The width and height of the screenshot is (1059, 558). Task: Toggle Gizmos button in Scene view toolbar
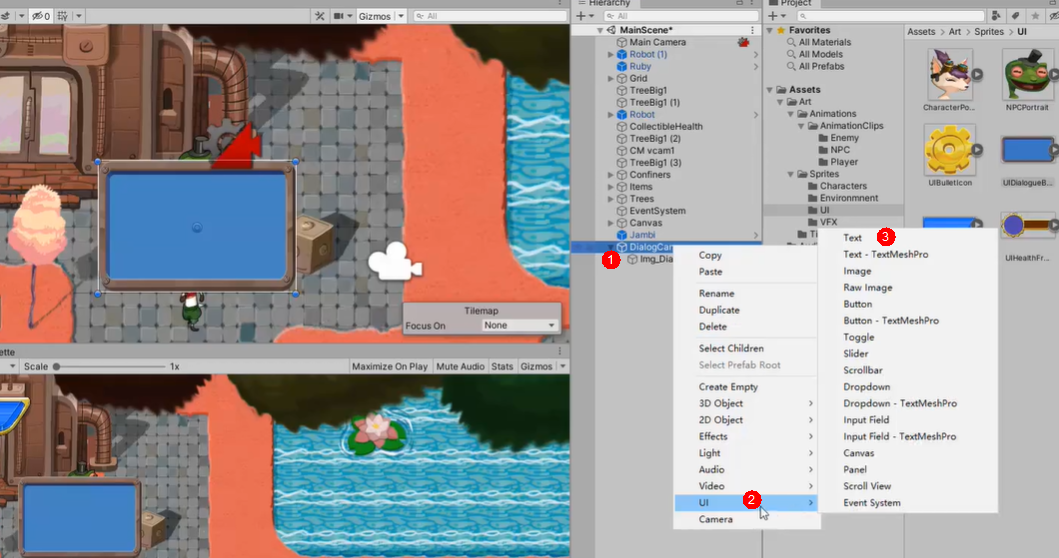pyautogui.click(x=375, y=16)
